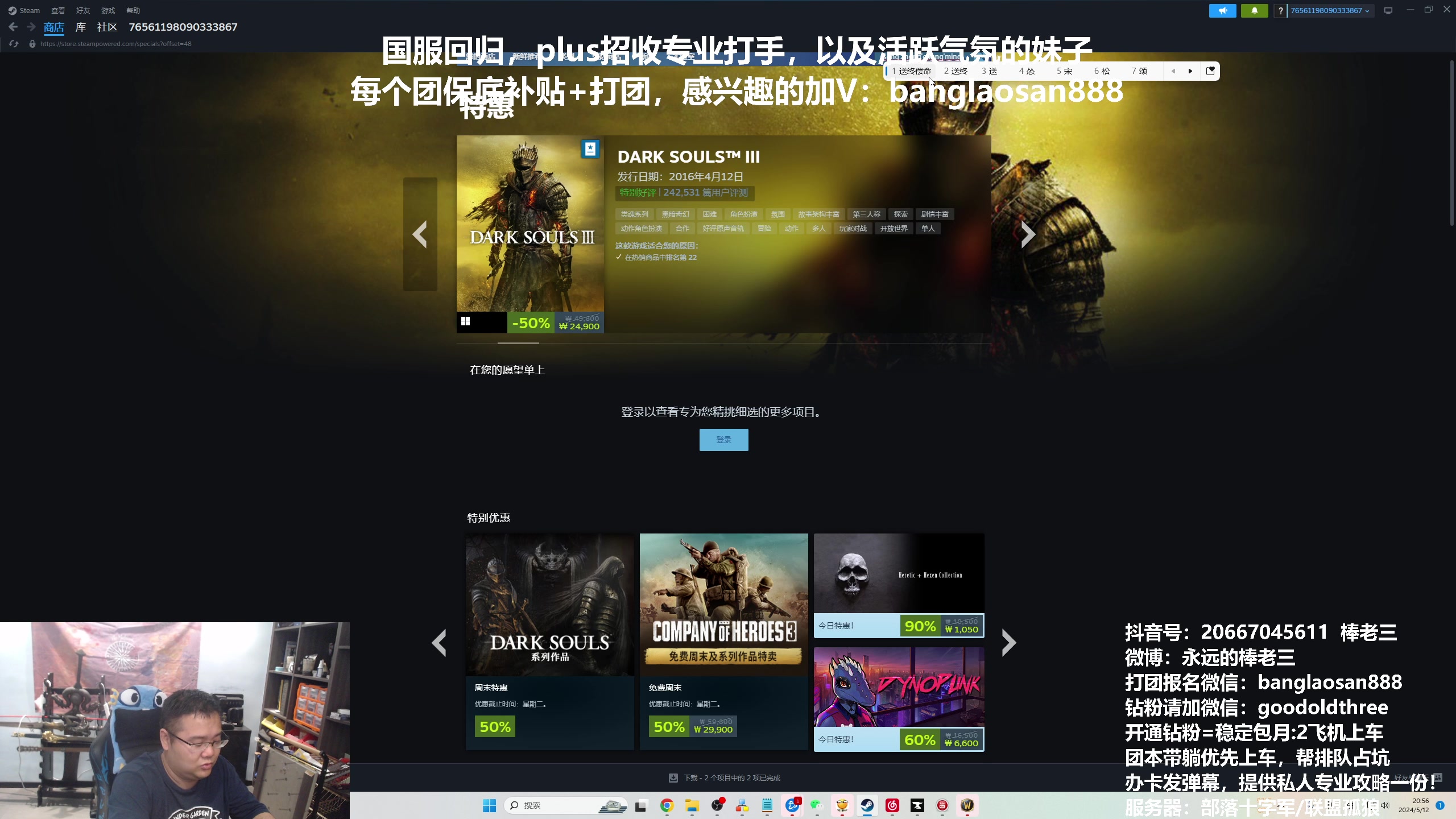
Task: Click the Steam icon in taskbar
Action: tap(867, 805)
